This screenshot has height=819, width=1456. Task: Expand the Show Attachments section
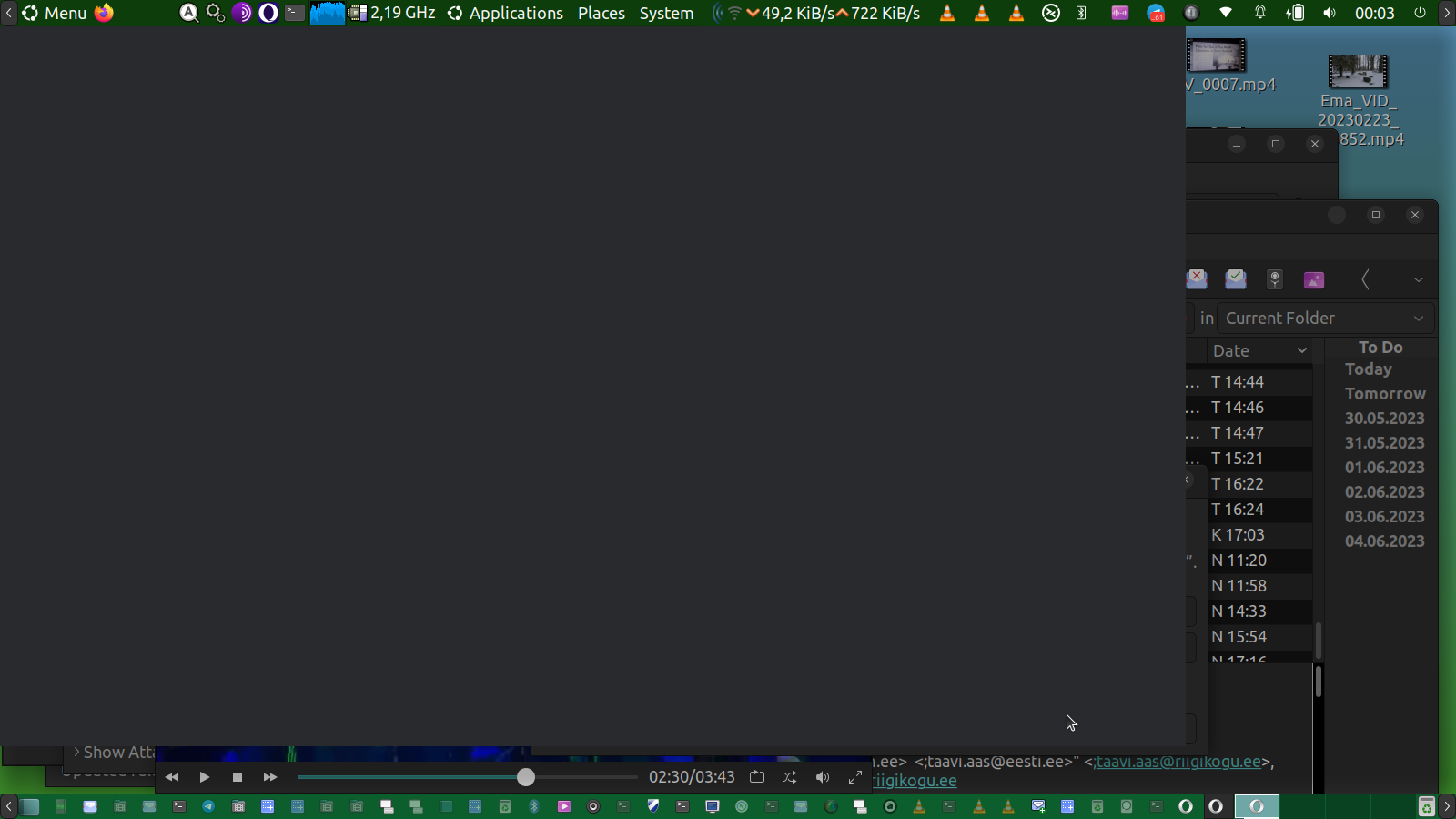(113, 753)
